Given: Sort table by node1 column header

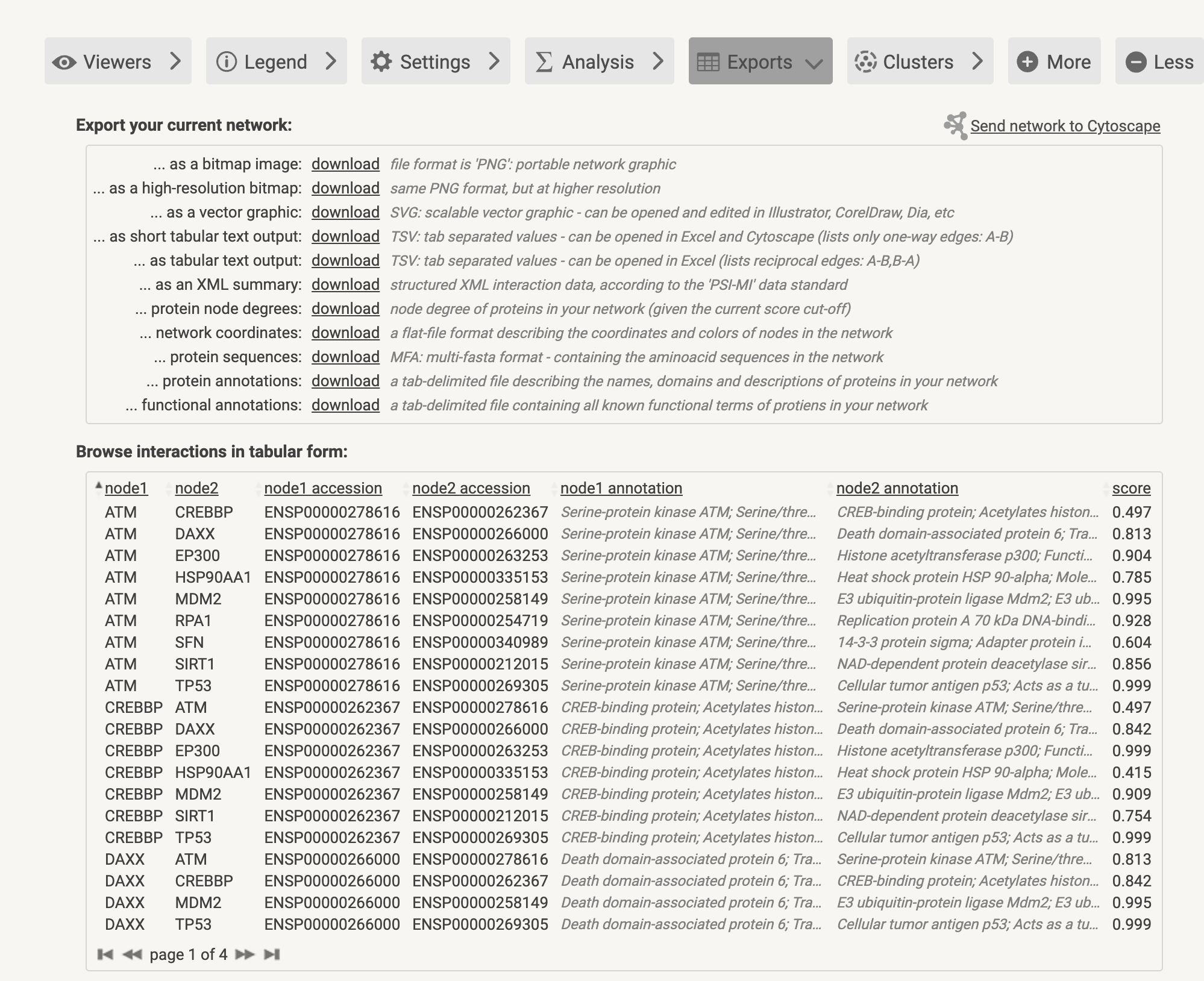Looking at the screenshot, I should tap(126, 488).
